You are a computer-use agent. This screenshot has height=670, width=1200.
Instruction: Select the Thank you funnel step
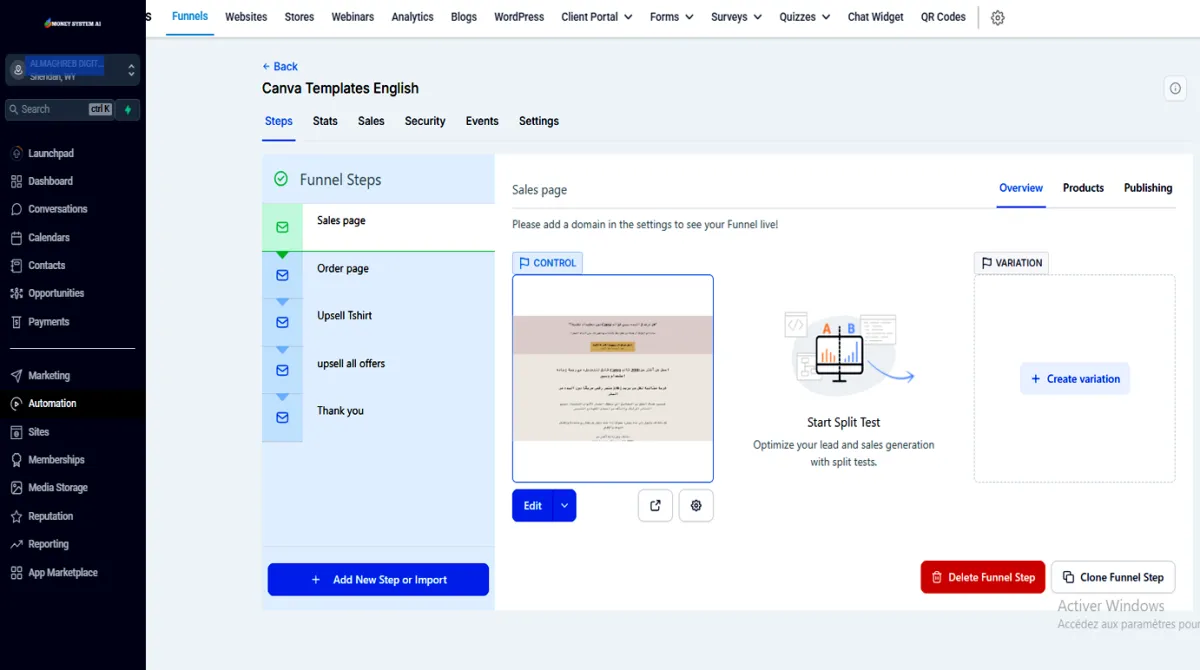pyautogui.click(x=378, y=417)
